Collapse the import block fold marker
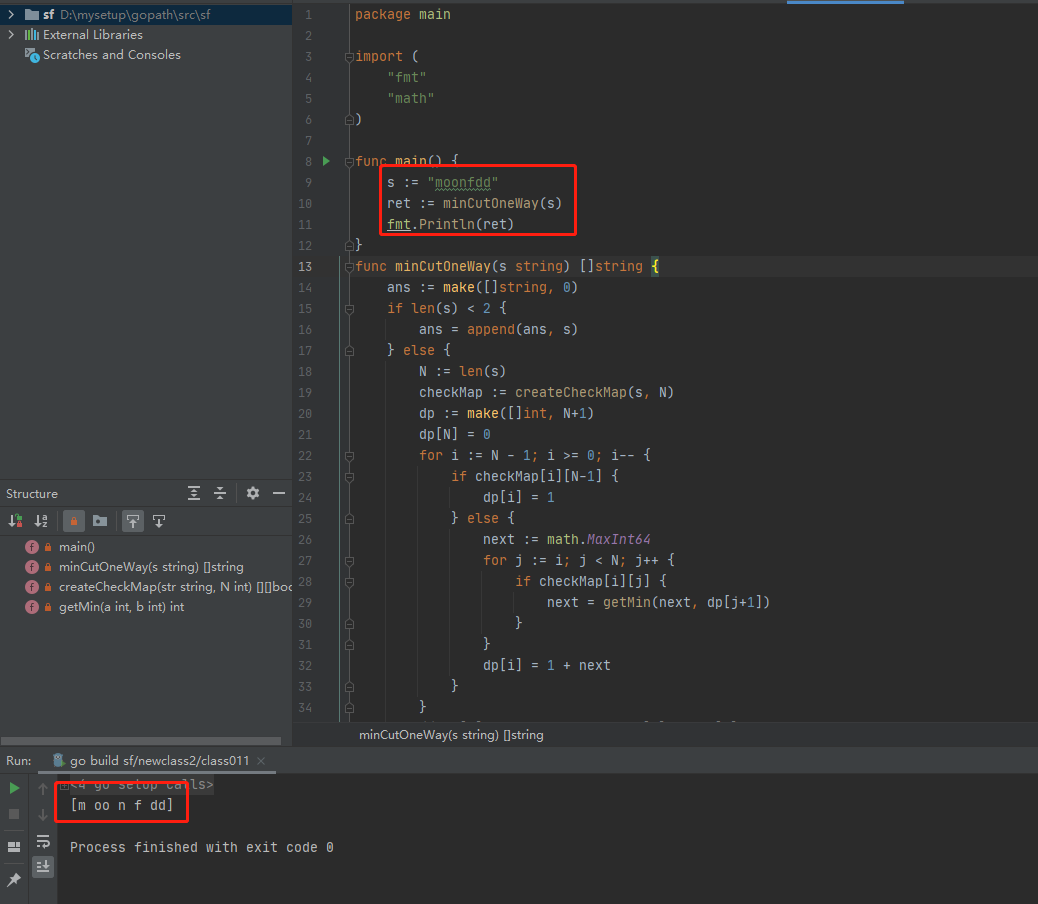The height and width of the screenshot is (904, 1038). pyautogui.click(x=349, y=57)
